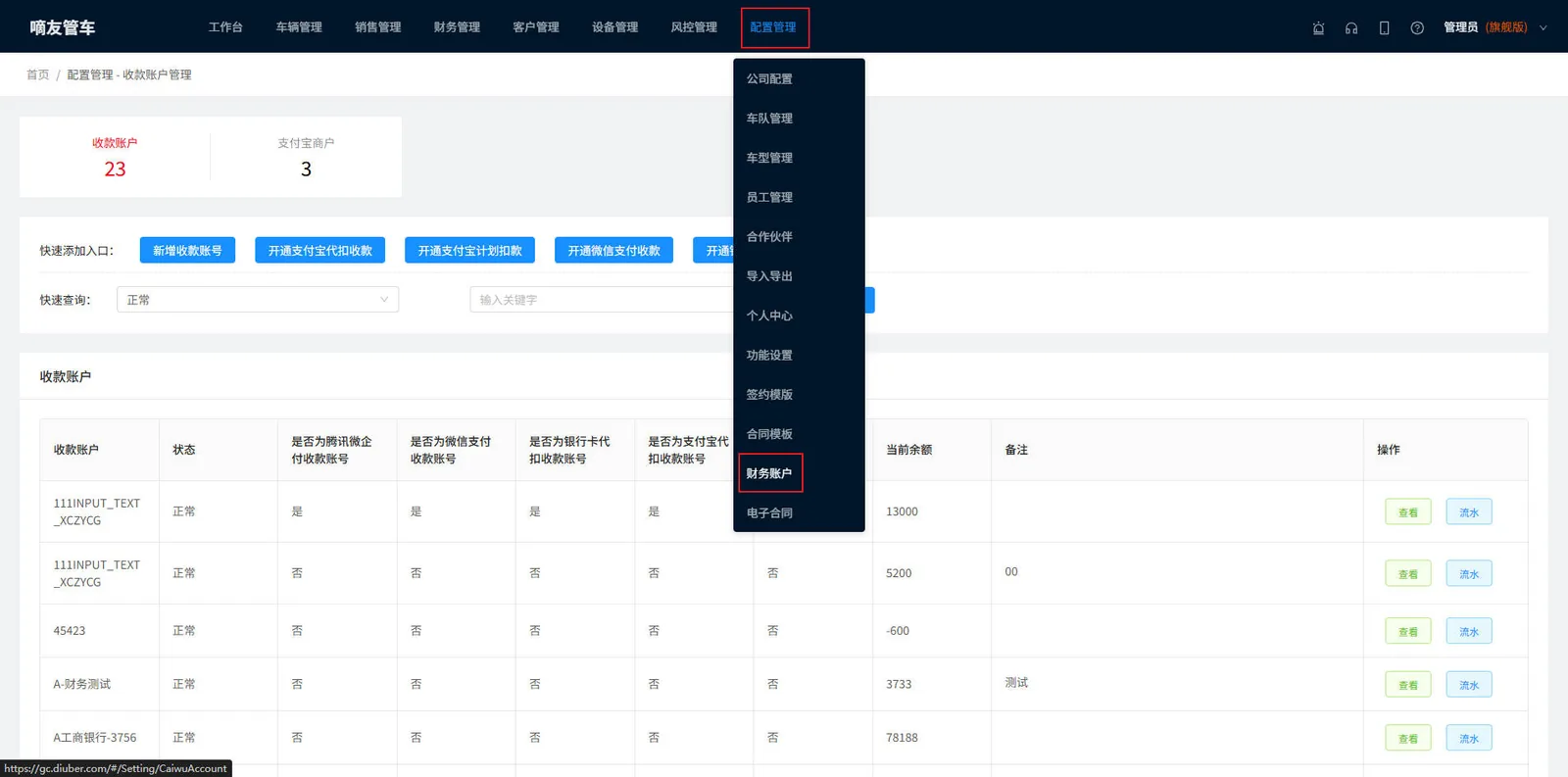Open 个人中心 from the dropdown menu
1568x777 pixels.
pos(799,316)
